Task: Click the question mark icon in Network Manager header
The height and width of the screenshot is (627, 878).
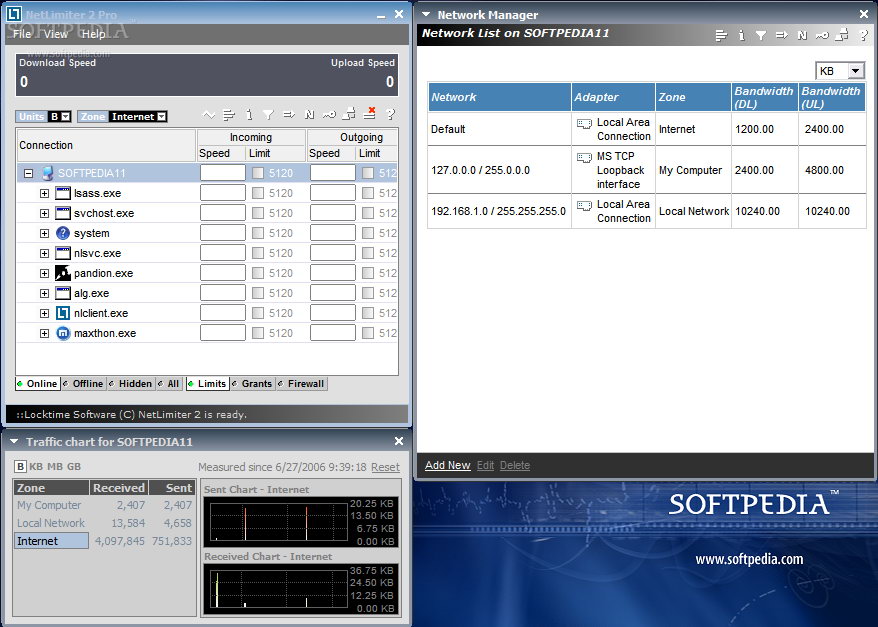Action: [x=863, y=36]
